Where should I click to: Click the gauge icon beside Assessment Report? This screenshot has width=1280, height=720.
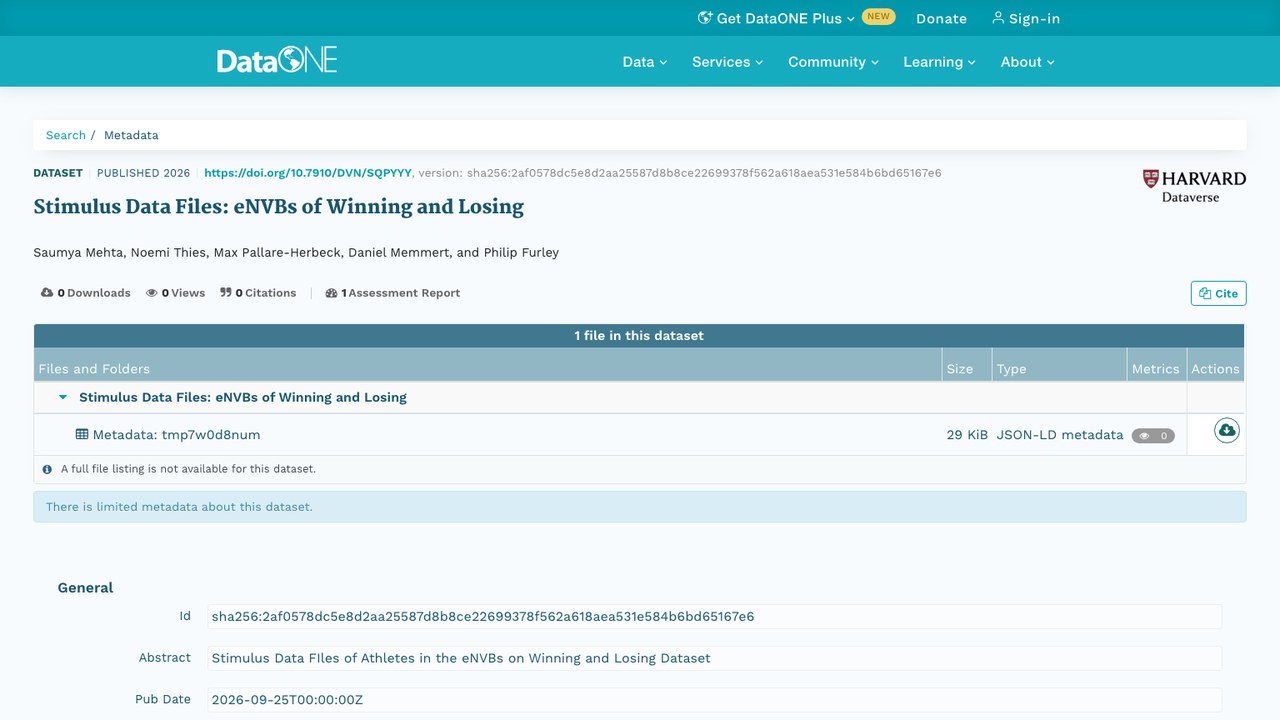click(331, 293)
